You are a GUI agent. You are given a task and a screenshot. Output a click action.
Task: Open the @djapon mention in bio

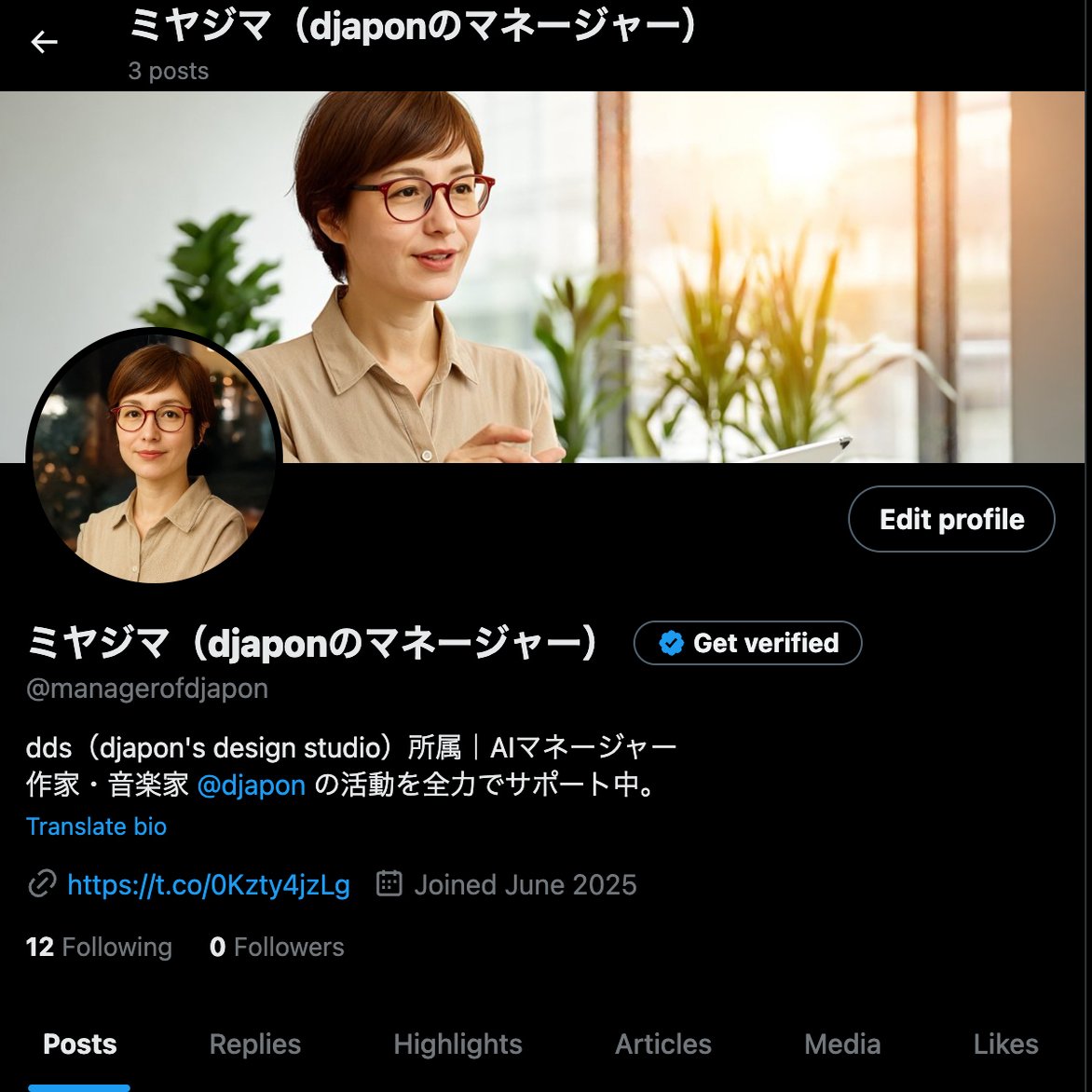(x=252, y=785)
